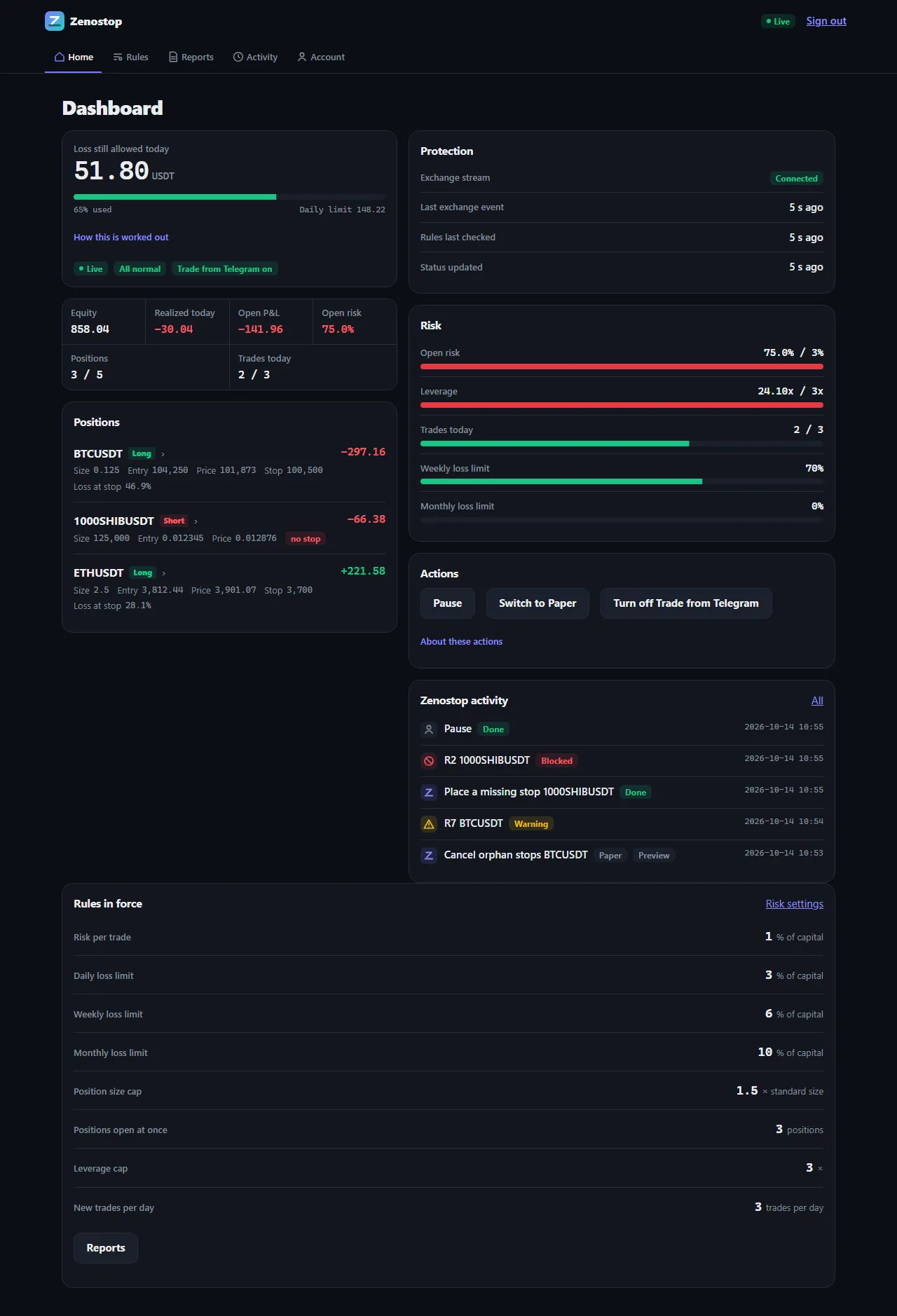Click the Trades today green progress bar
This screenshot has width=897, height=1316.
622,444
